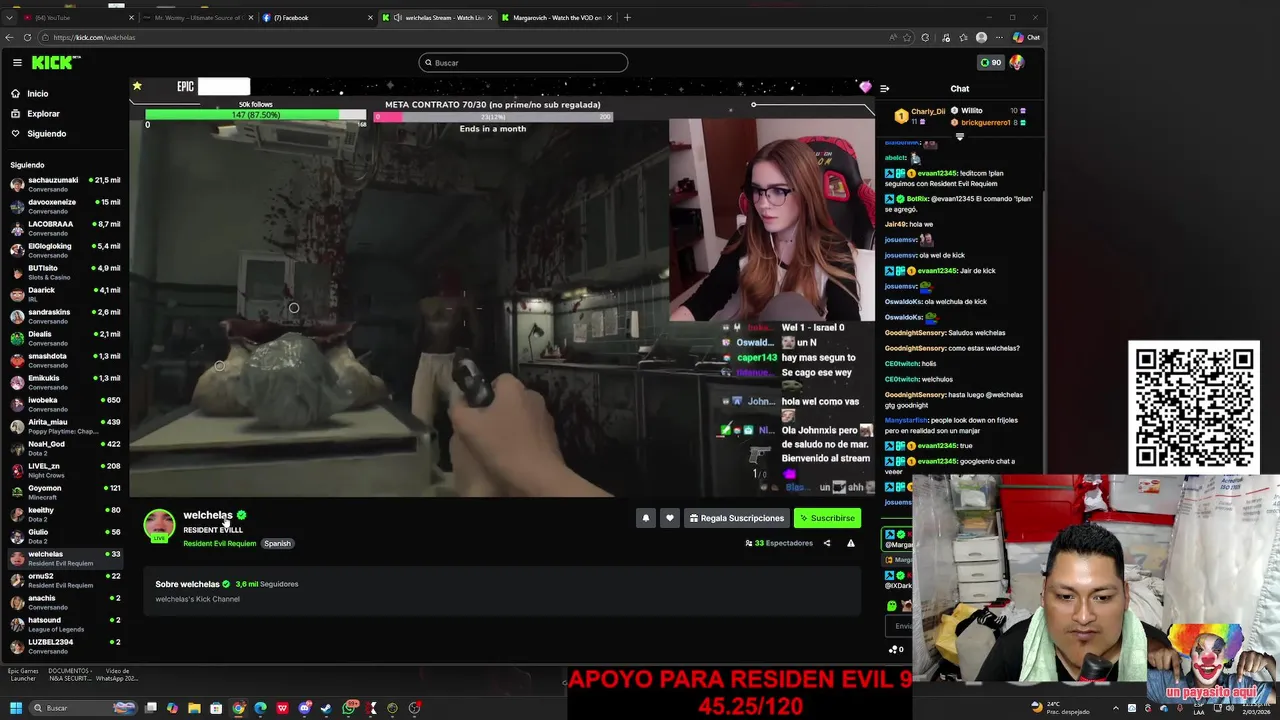Open Goyomon Minecraft channel
The image size is (1280, 720).
click(65, 492)
